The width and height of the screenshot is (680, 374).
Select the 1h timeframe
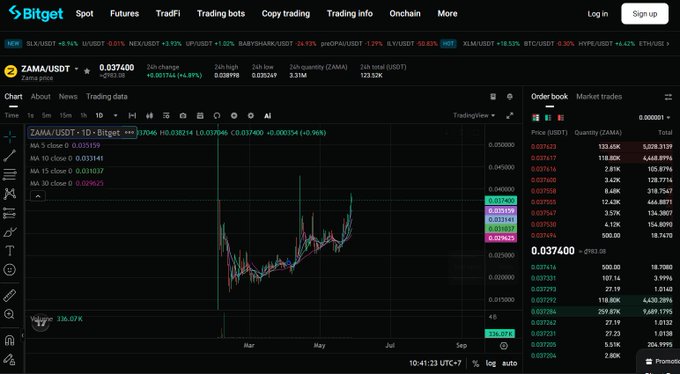[83, 115]
